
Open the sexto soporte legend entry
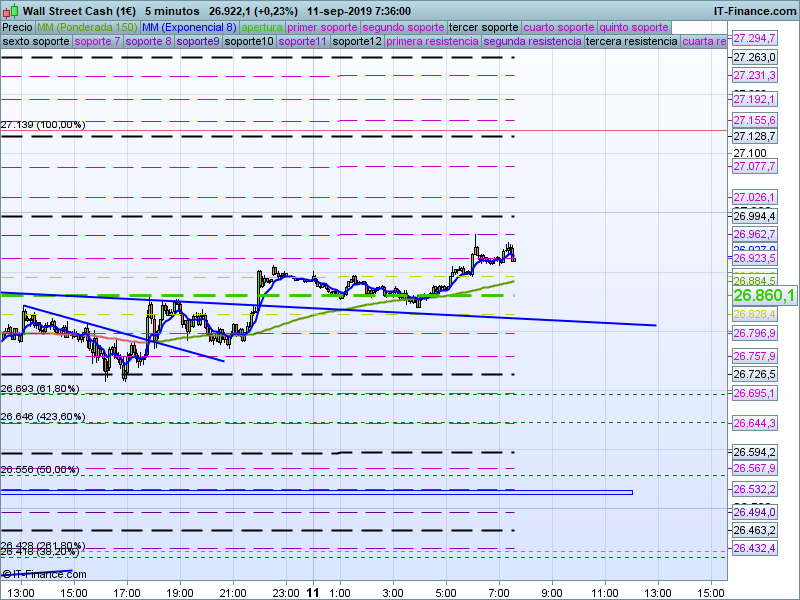click(36, 41)
